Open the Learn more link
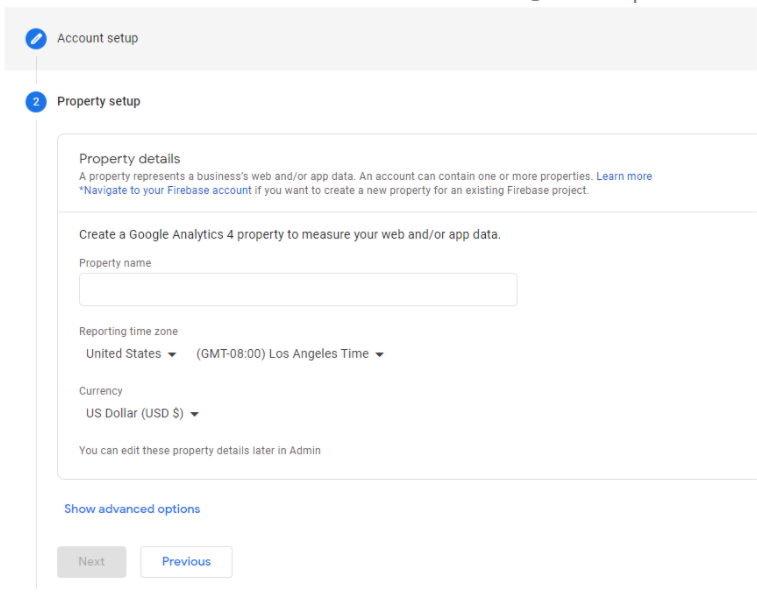 pos(624,176)
